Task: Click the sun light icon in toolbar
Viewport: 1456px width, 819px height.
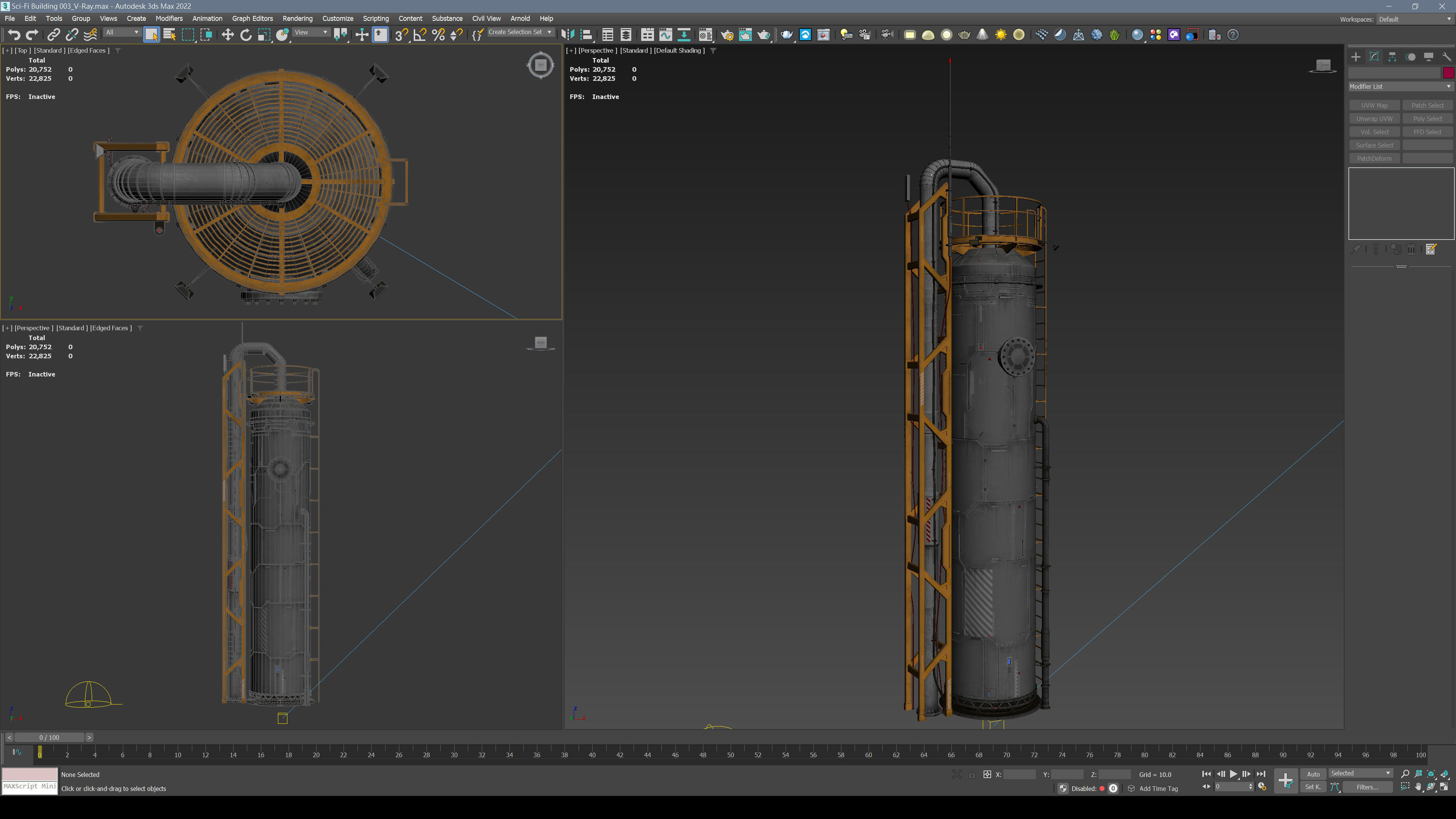Action: (x=1001, y=35)
